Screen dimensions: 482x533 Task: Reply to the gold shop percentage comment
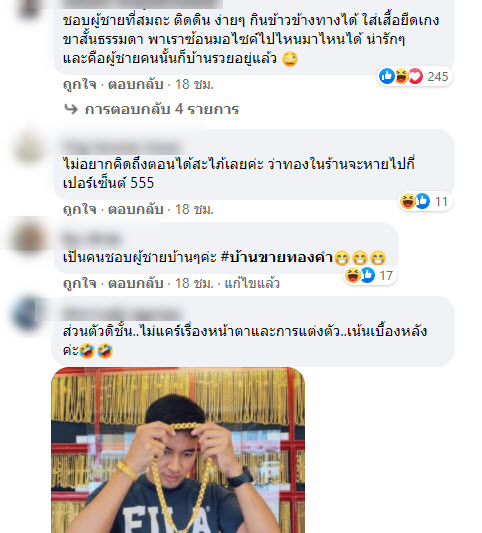coord(136,209)
